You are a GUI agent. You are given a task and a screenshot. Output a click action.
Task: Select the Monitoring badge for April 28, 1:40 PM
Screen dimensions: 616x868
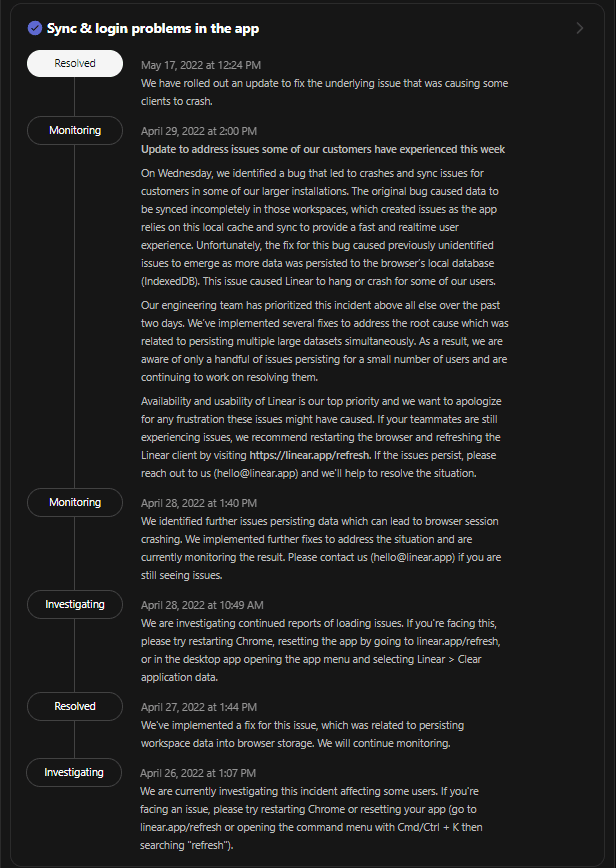click(x=75, y=503)
